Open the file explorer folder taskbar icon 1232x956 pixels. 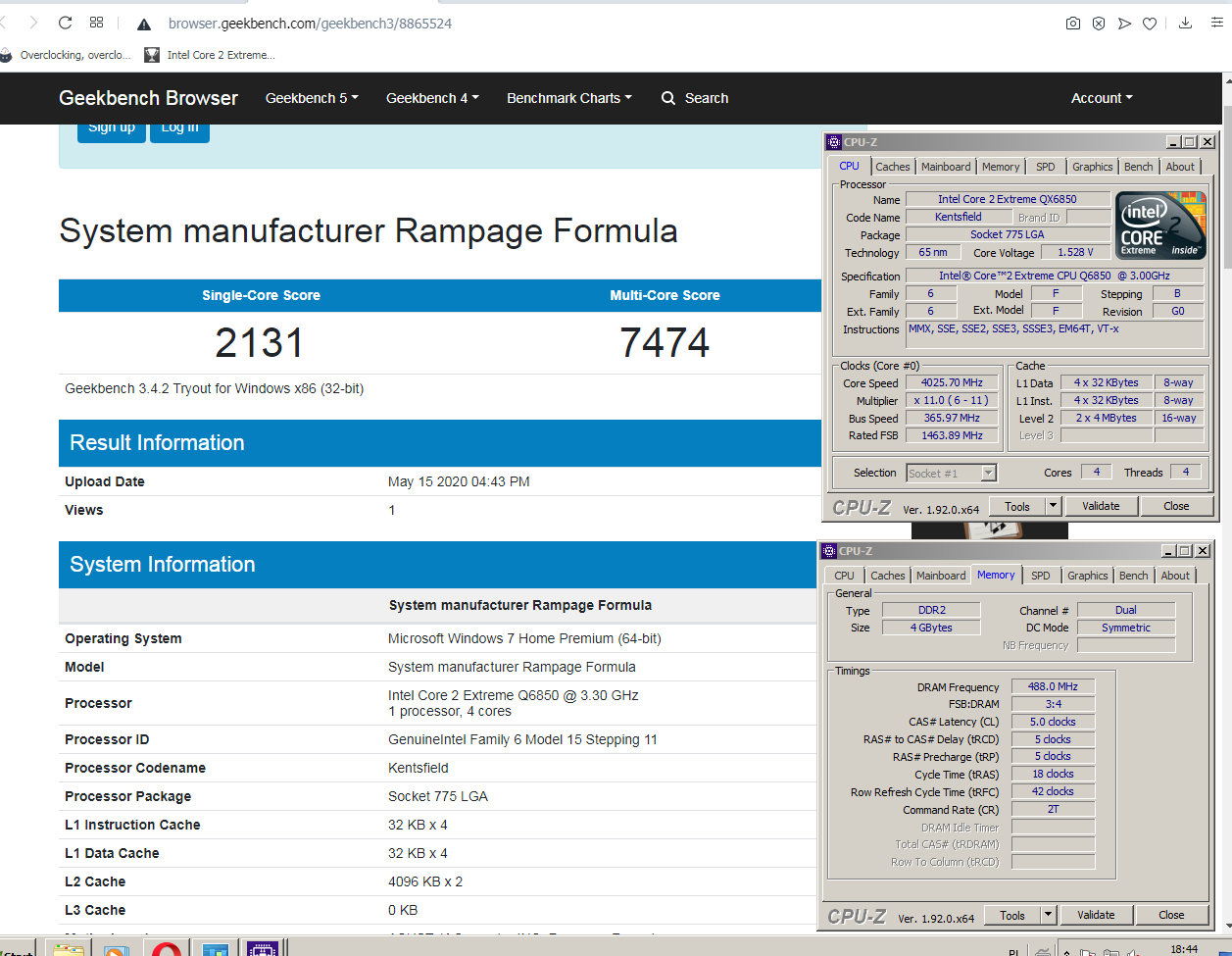pos(69,949)
